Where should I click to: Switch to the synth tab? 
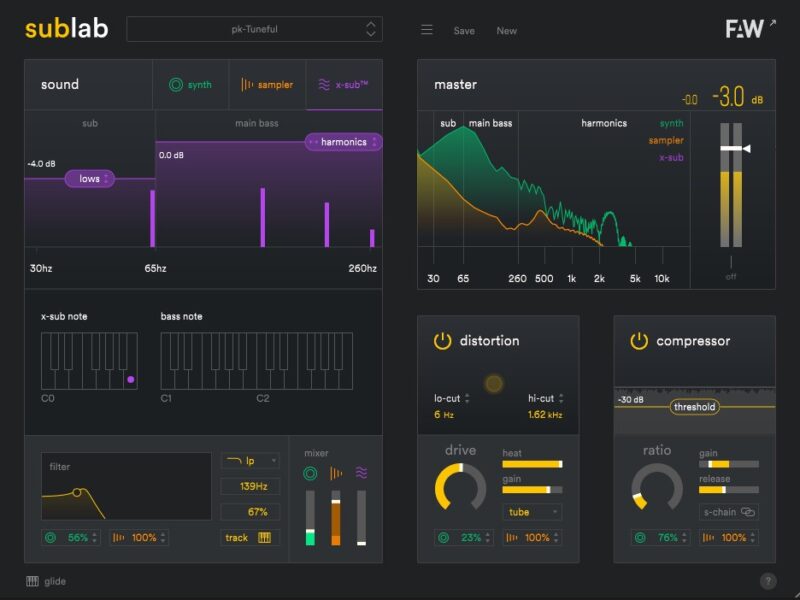click(190, 85)
